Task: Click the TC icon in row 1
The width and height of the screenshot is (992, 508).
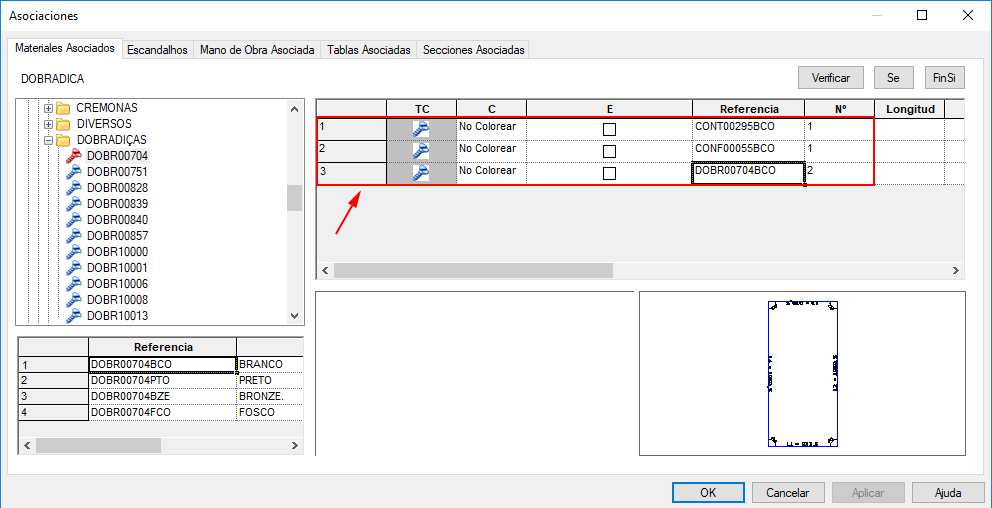Action: [421, 128]
